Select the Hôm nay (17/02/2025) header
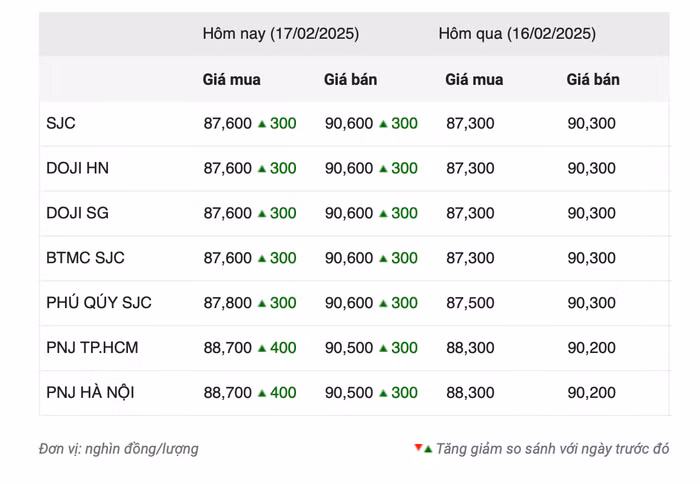 (x=280, y=34)
